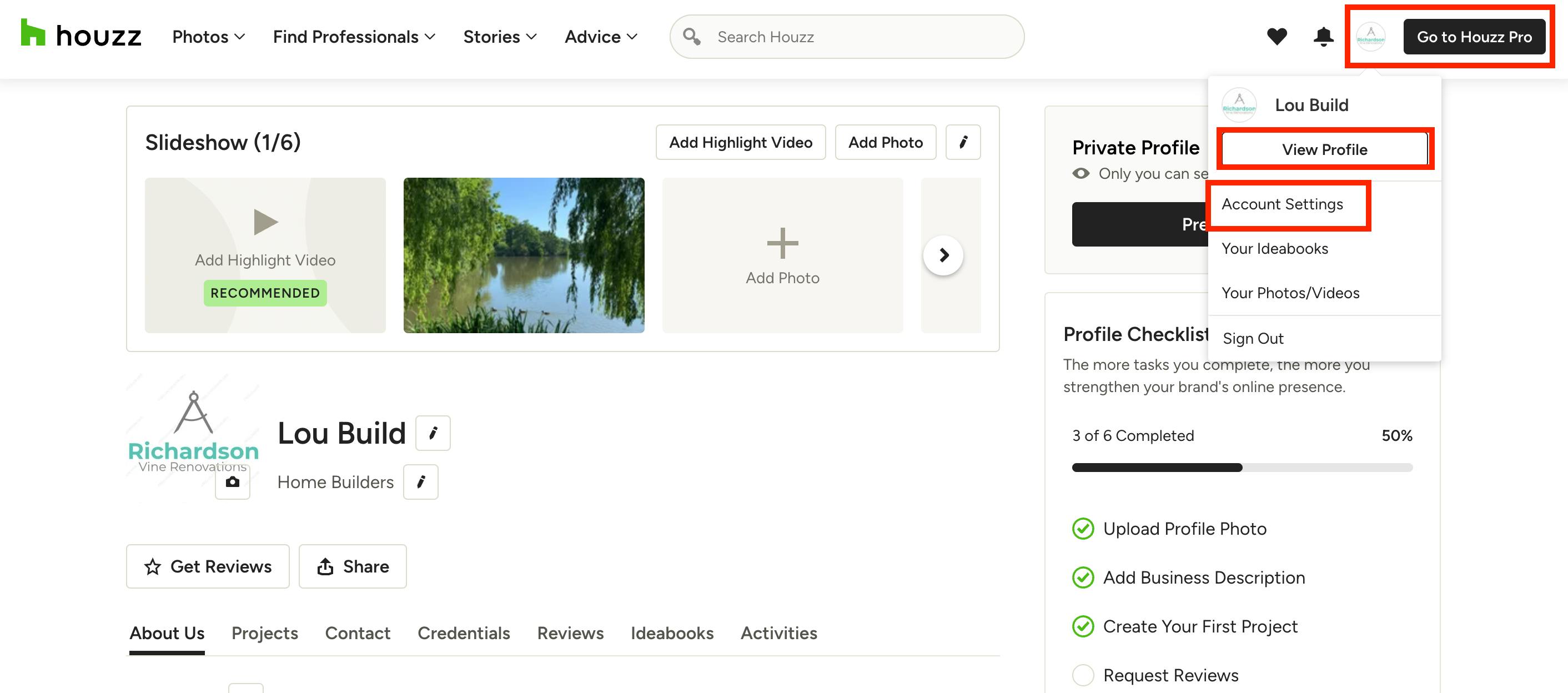This screenshot has width=1568, height=693.
Task: Focus the Search Houzz input field
Action: click(x=847, y=37)
